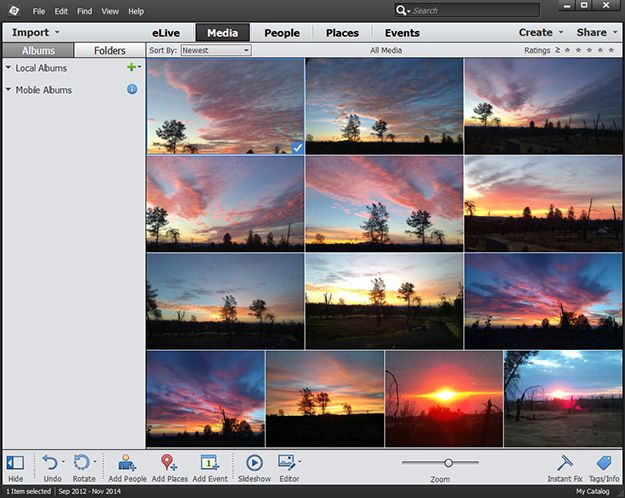Image resolution: width=625 pixels, height=498 pixels.
Task: Open the Find menu
Action: pyautogui.click(x=85, y=11)
